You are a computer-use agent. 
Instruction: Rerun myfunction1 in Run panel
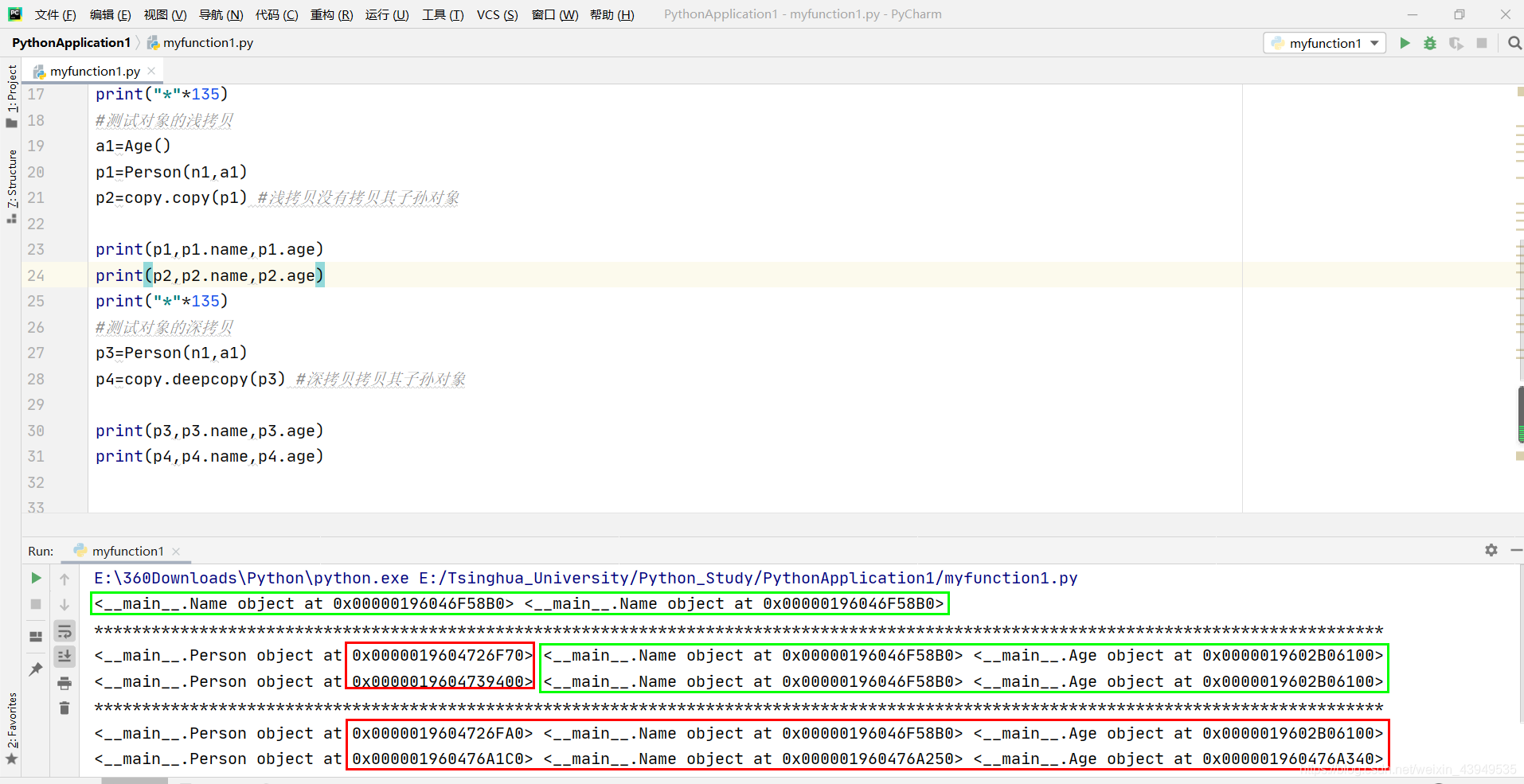36,578
